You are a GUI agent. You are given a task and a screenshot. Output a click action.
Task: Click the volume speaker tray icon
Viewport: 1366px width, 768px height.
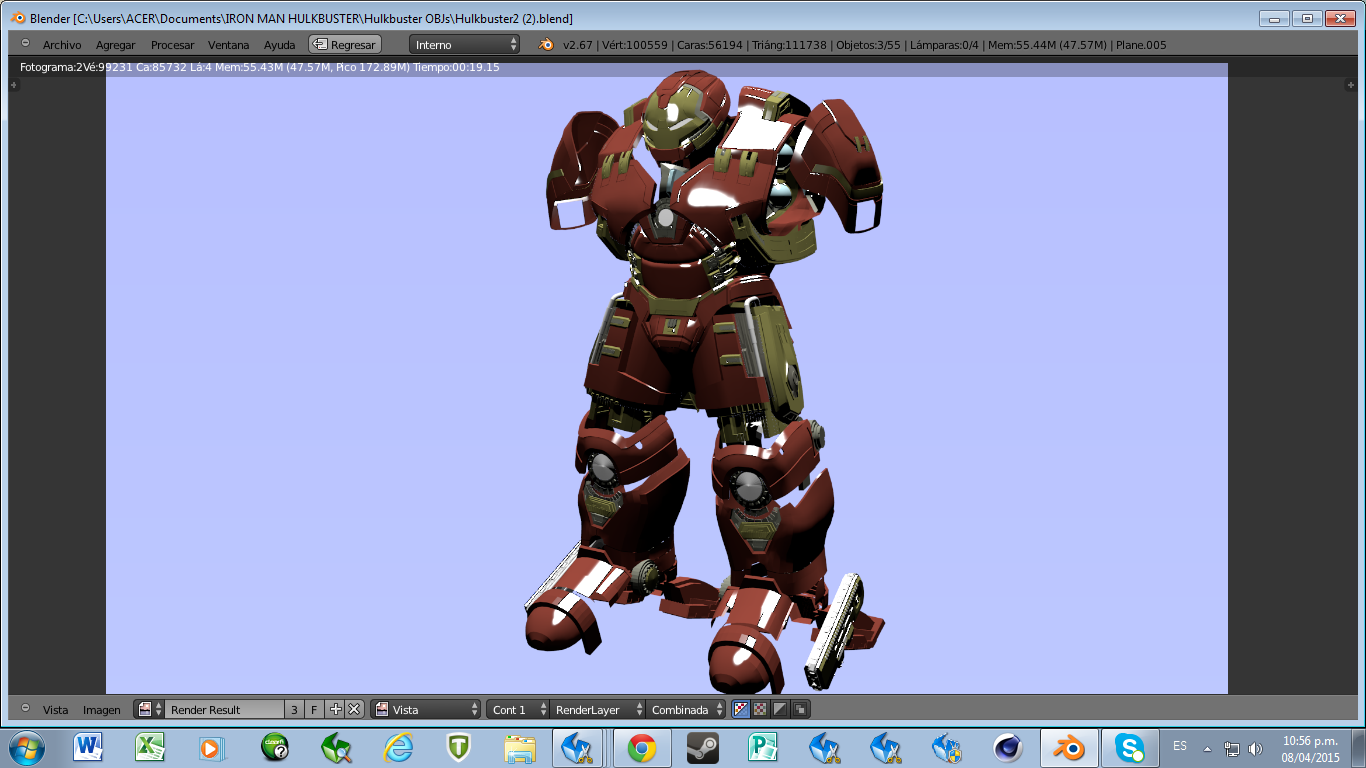(x=1255, y=748)
